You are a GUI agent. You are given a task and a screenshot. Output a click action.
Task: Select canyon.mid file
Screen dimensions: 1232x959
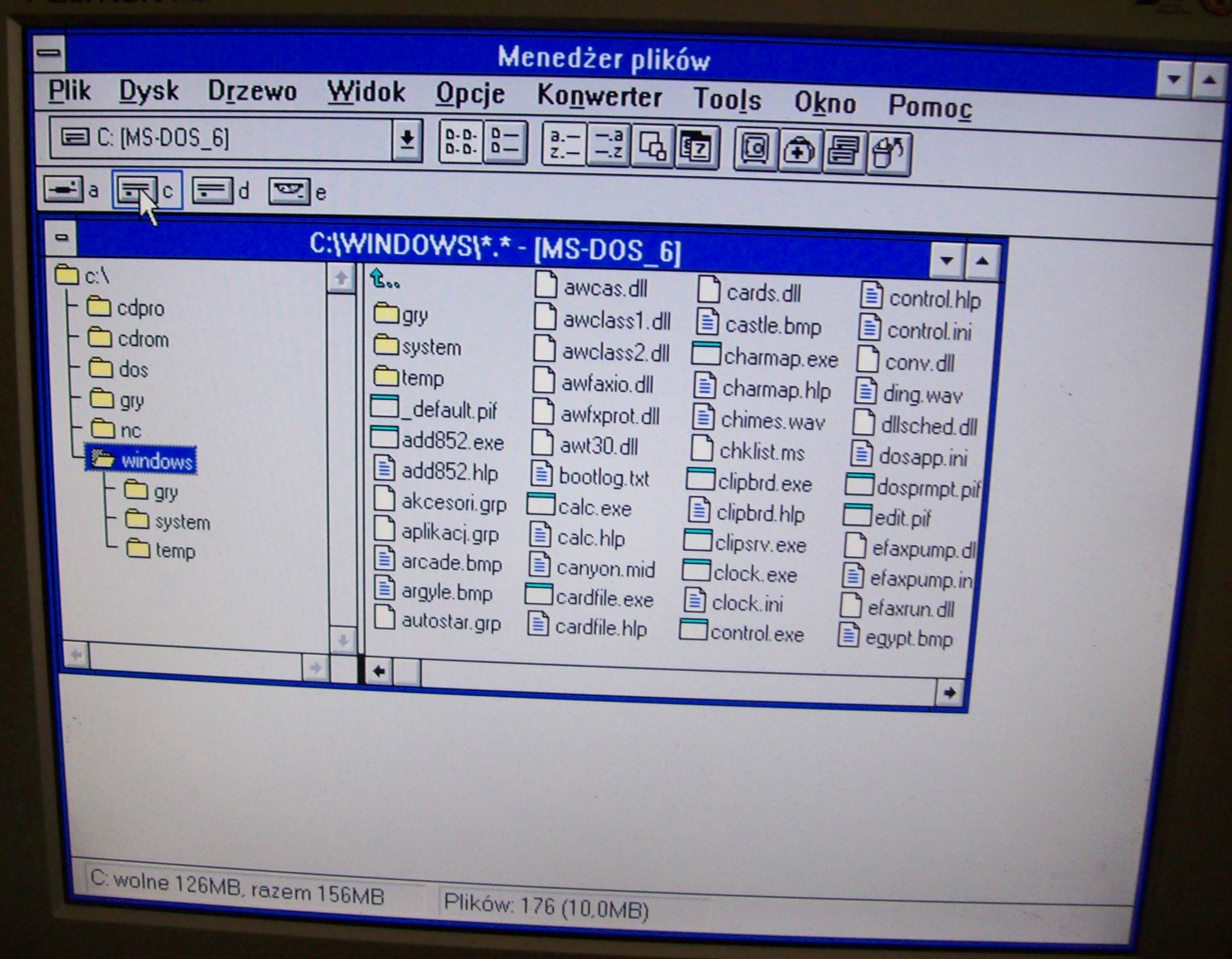point(592,567)
